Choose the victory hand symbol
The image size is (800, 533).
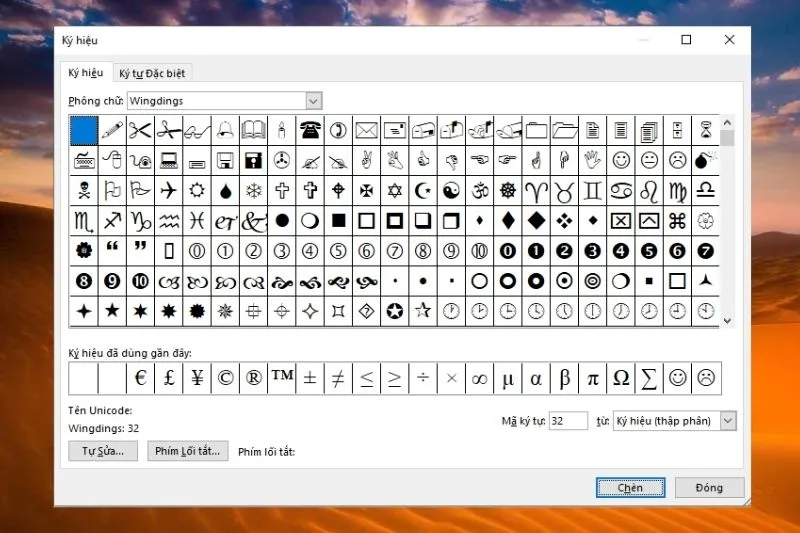366,161
